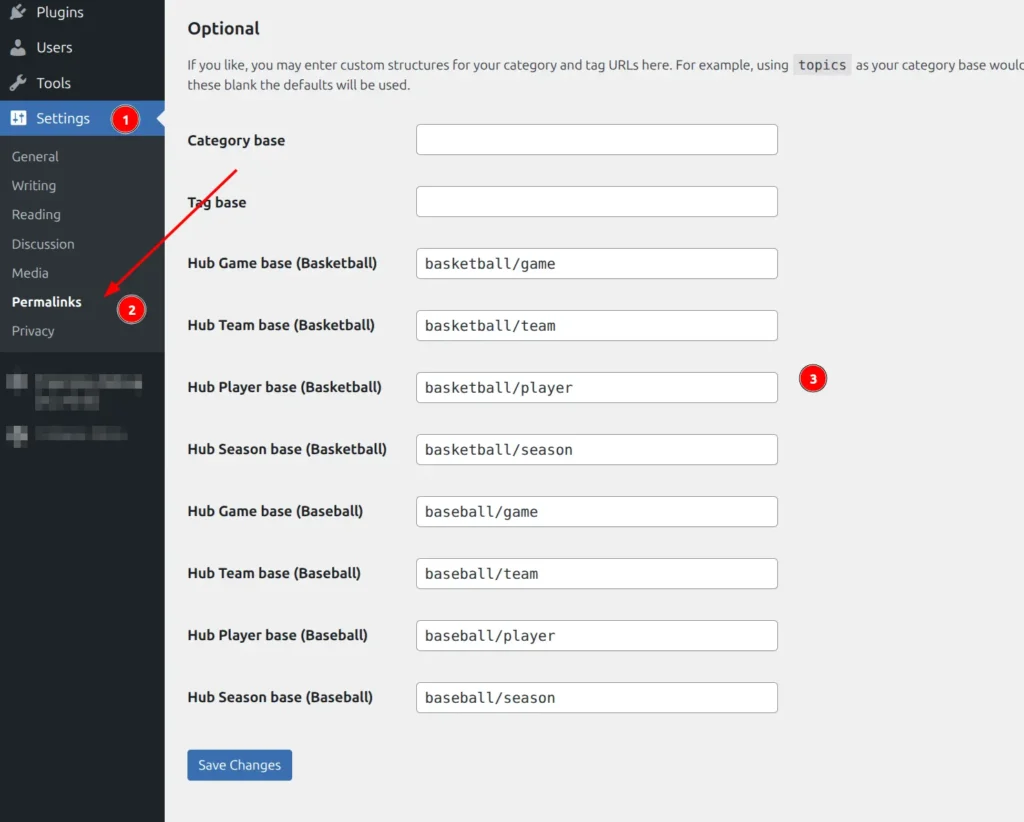Viewport: 1024px width, 822px height.
Task: Click the Hub Season base (Basketball) label
Action: (287, 449)
